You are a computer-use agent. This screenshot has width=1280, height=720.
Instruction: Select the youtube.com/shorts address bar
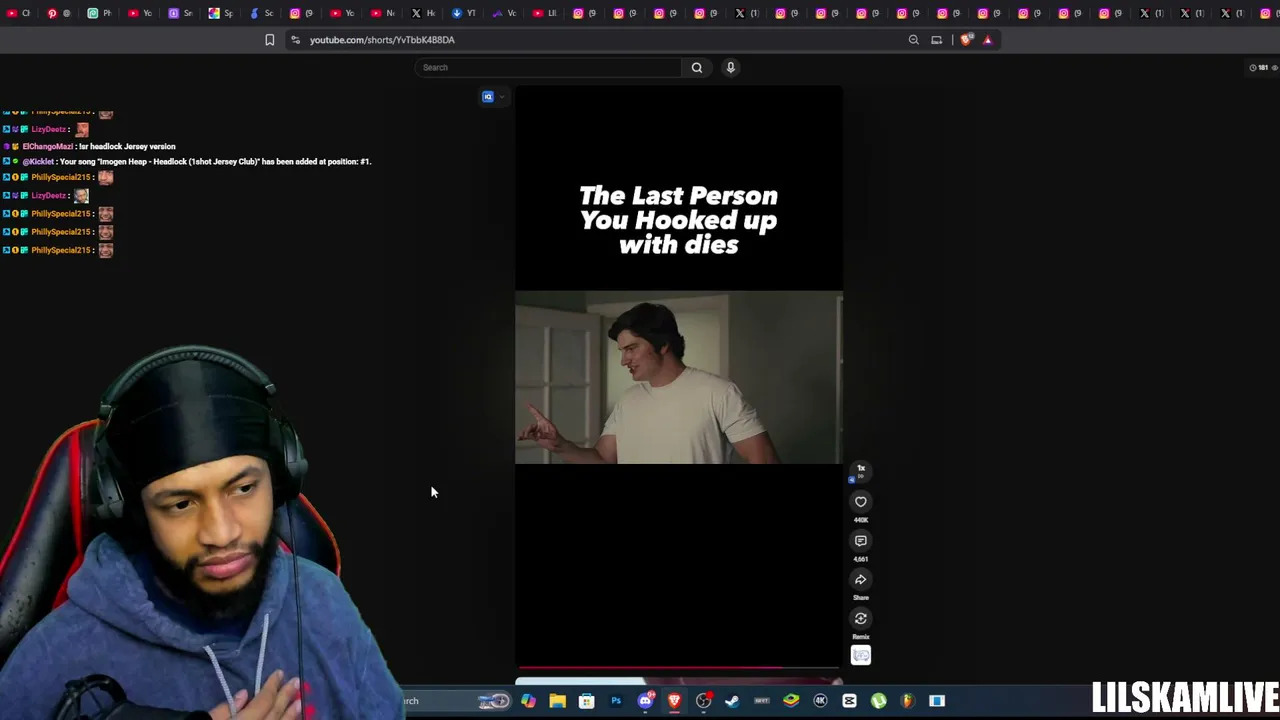coord(382,40)
